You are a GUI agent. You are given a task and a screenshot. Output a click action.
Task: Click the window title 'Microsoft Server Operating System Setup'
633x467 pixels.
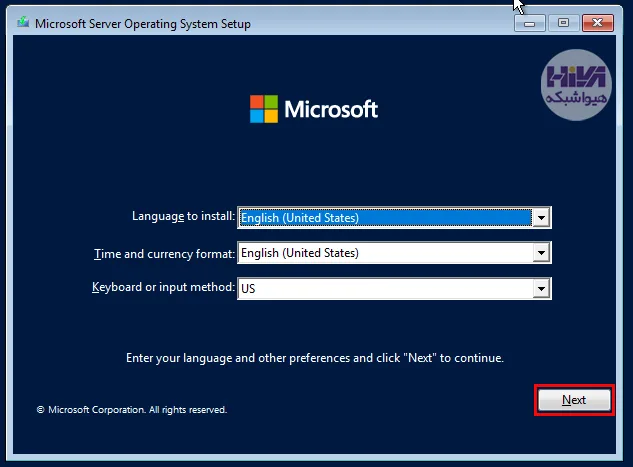(x=143, y=24)
